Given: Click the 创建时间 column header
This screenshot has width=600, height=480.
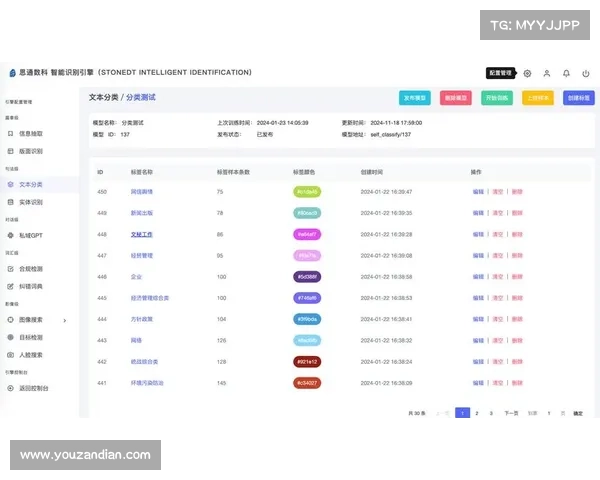Looking at the screenshot, I should coord(372,172).
